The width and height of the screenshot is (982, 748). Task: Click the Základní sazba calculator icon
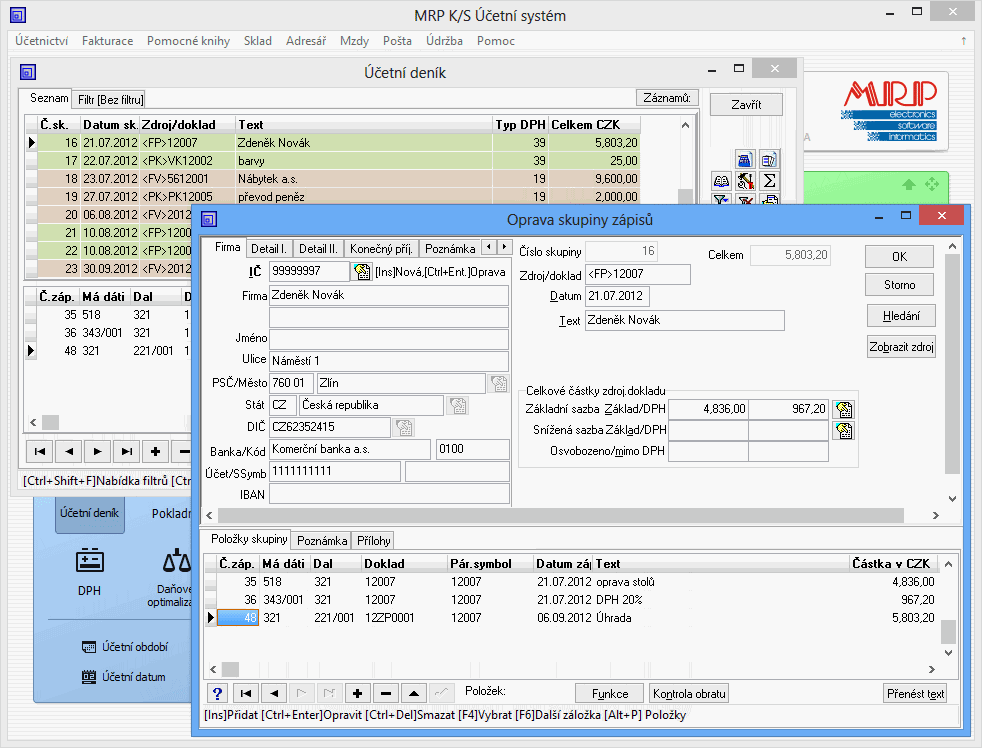tap(843, 408)
